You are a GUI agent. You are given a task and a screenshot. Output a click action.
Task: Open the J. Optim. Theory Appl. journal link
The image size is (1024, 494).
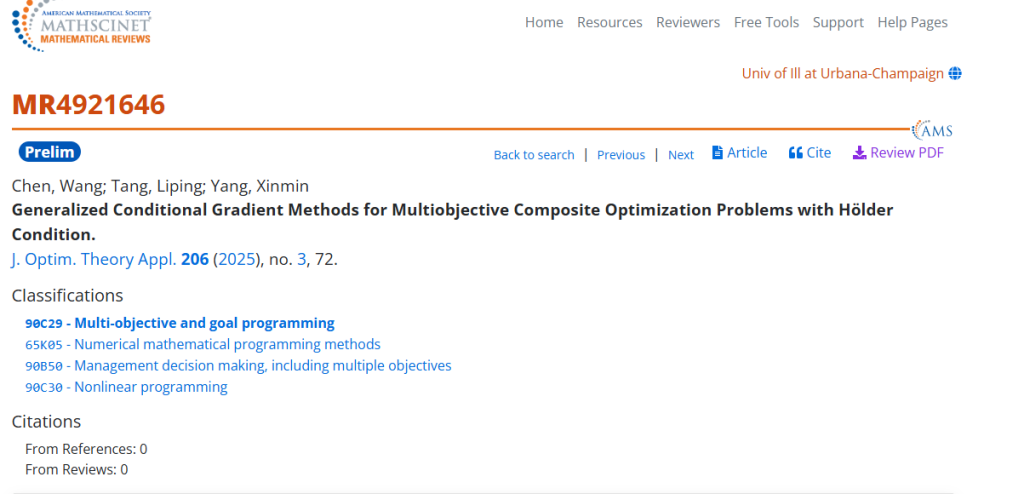pos(94,259)
